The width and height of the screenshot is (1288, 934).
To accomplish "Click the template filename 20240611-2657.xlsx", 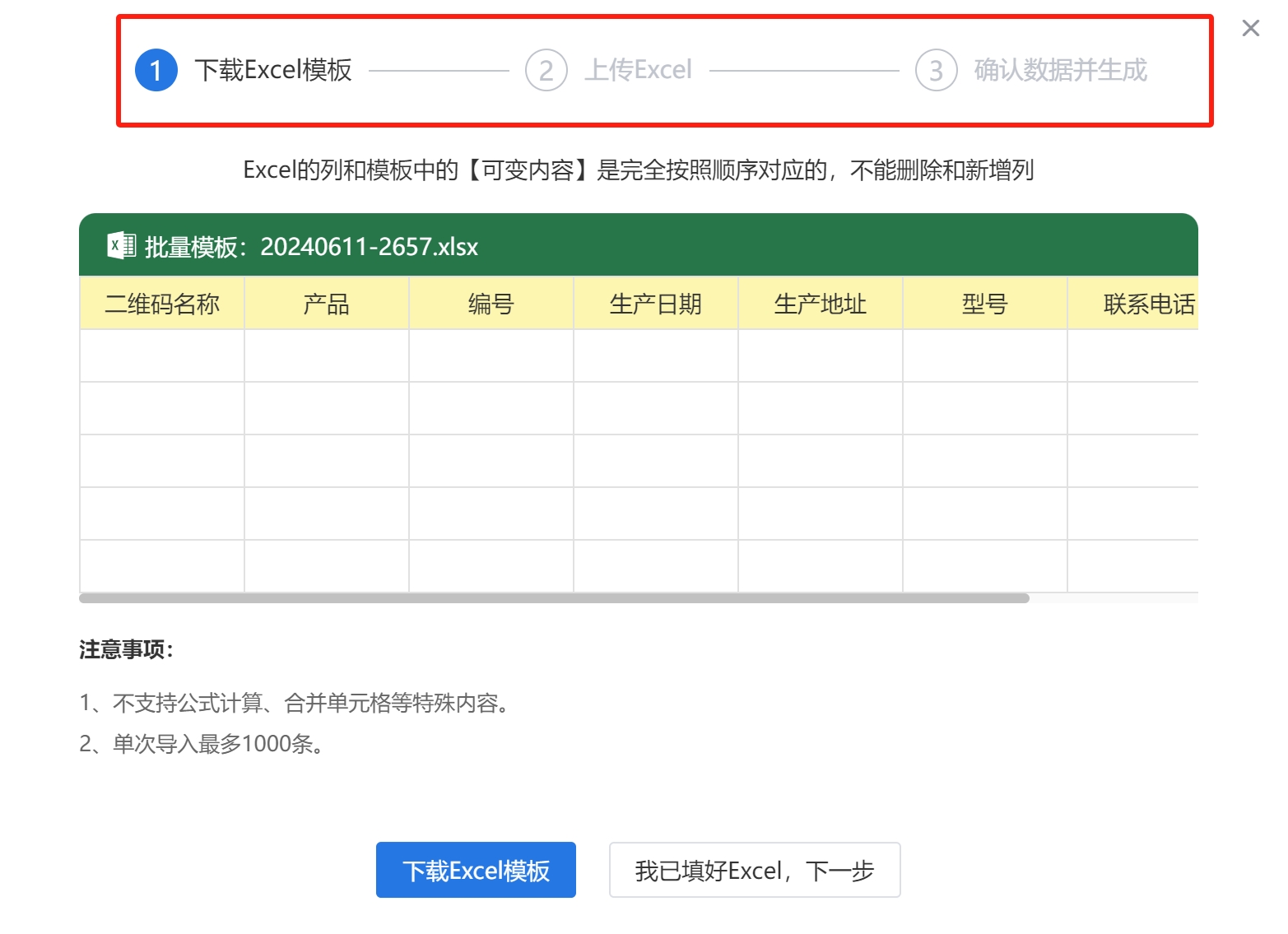I will pyautogui.click(x=369, y=247).
